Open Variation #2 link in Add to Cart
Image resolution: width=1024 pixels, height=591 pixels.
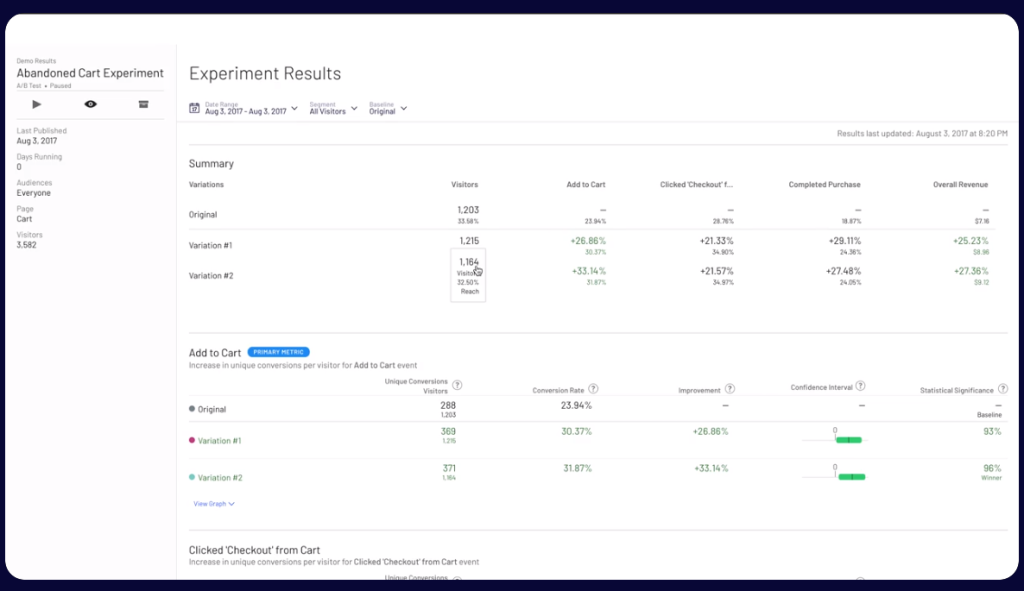tap(219, 478)
